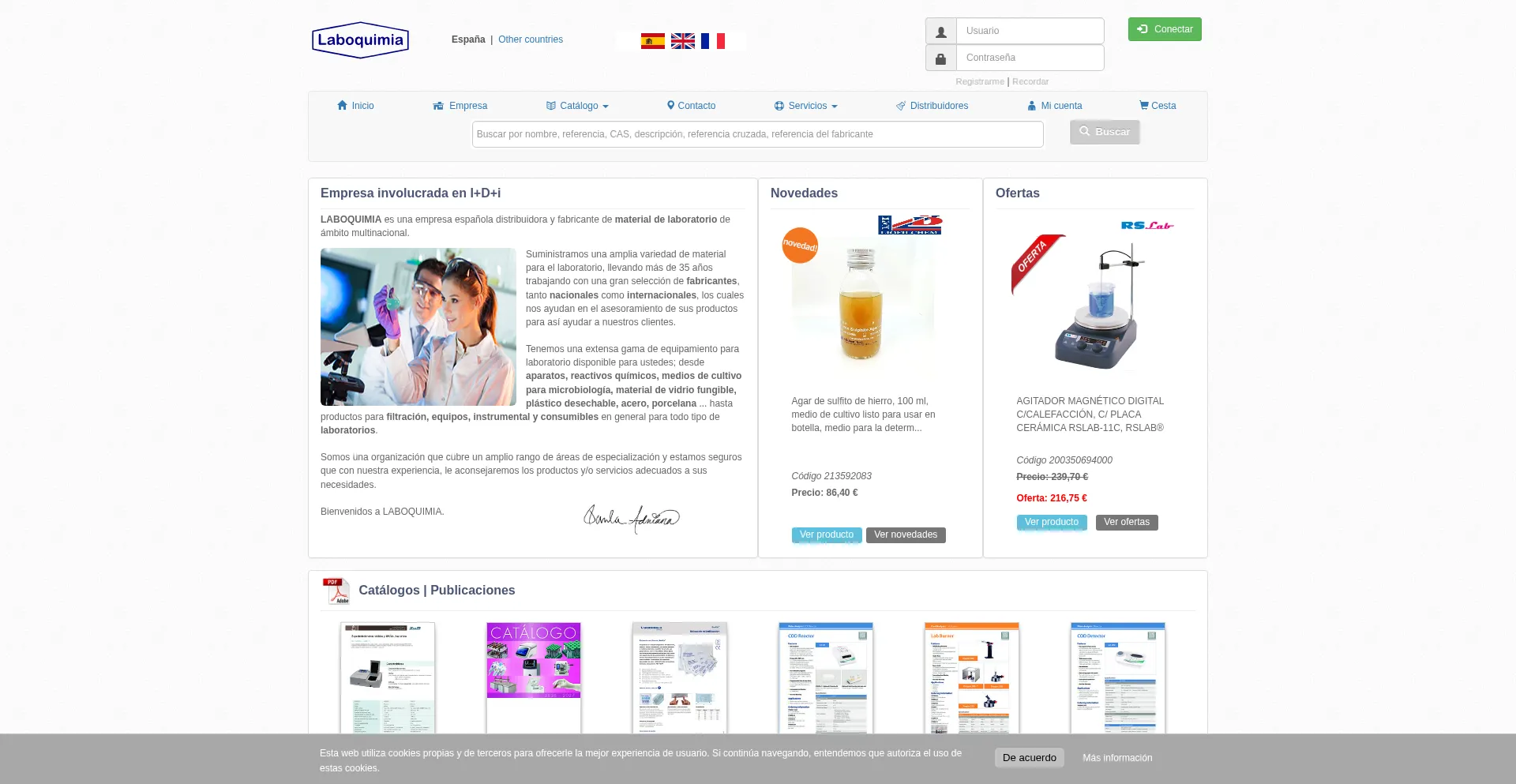The image size is (1516, 784).
Task: Click the Adobe PDF icon by Catálogos
Action: [x=336, y=591]
